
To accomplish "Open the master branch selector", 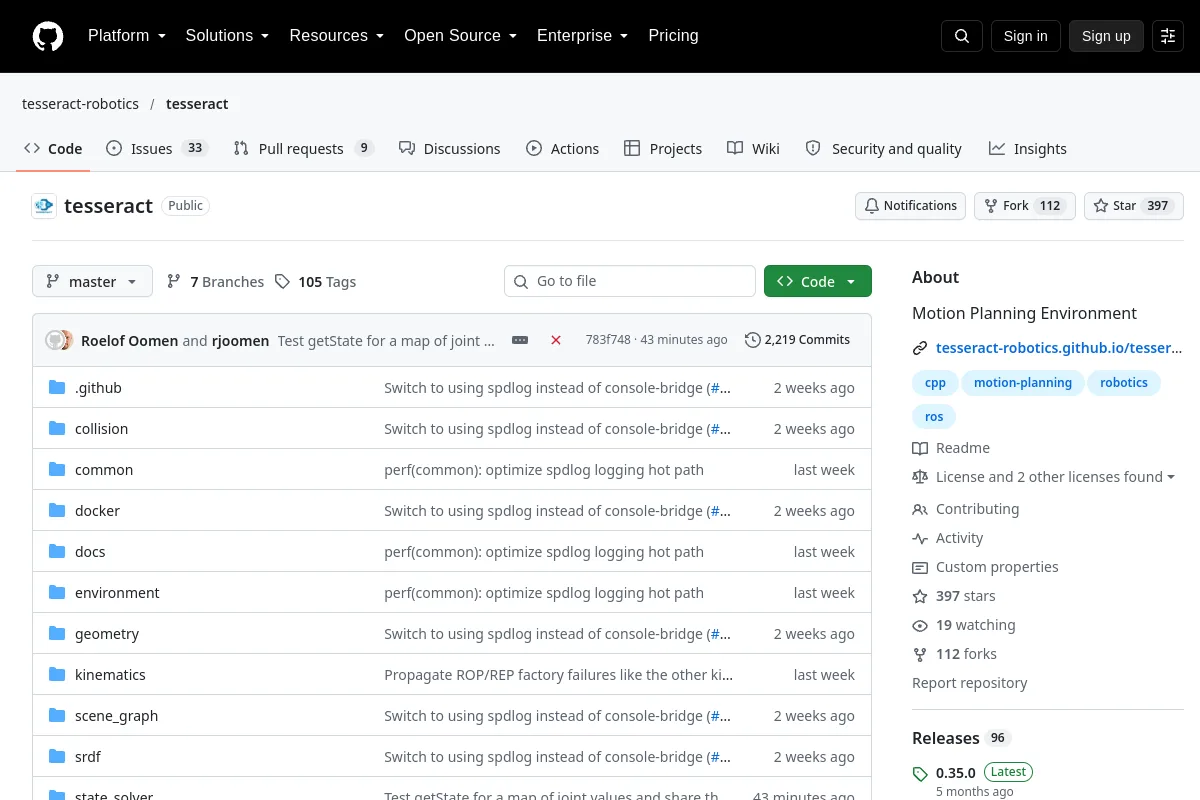I will (92, 282).
